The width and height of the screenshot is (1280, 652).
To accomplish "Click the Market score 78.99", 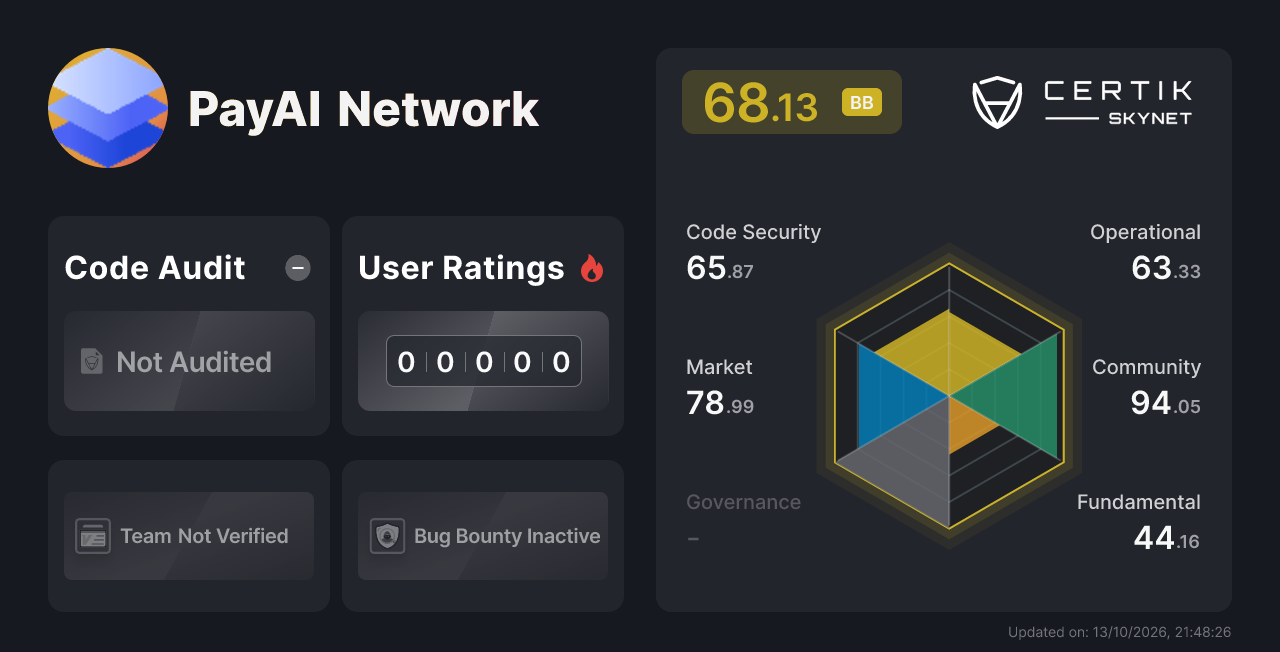I will coord(720,404).
